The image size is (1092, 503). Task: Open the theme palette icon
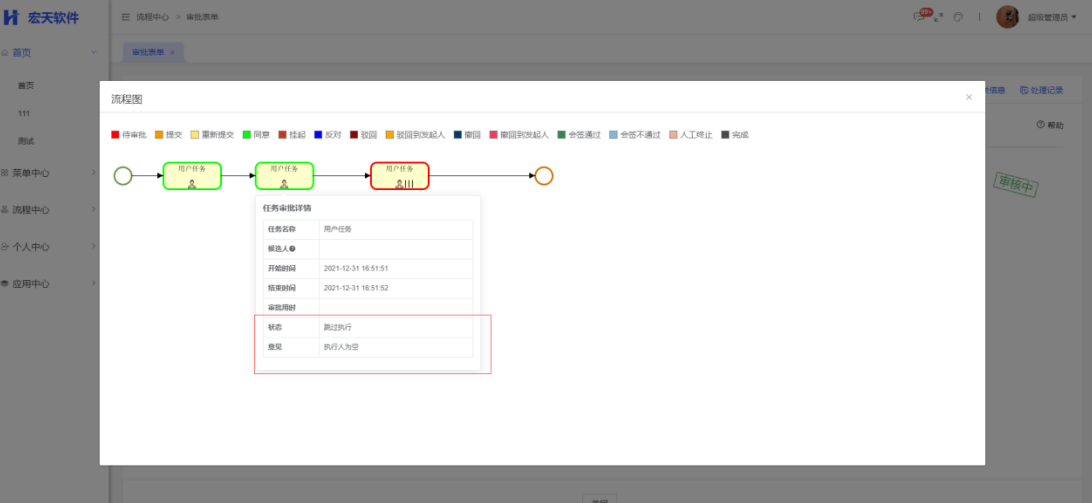(x=958, y=17)
